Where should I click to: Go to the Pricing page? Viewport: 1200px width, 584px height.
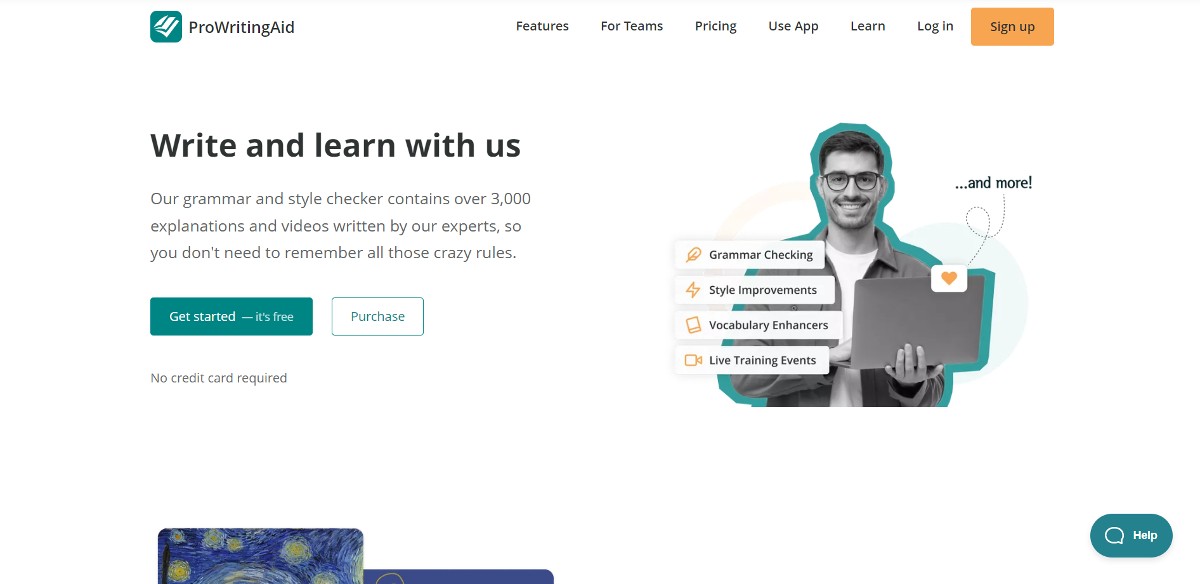[716, 26]
